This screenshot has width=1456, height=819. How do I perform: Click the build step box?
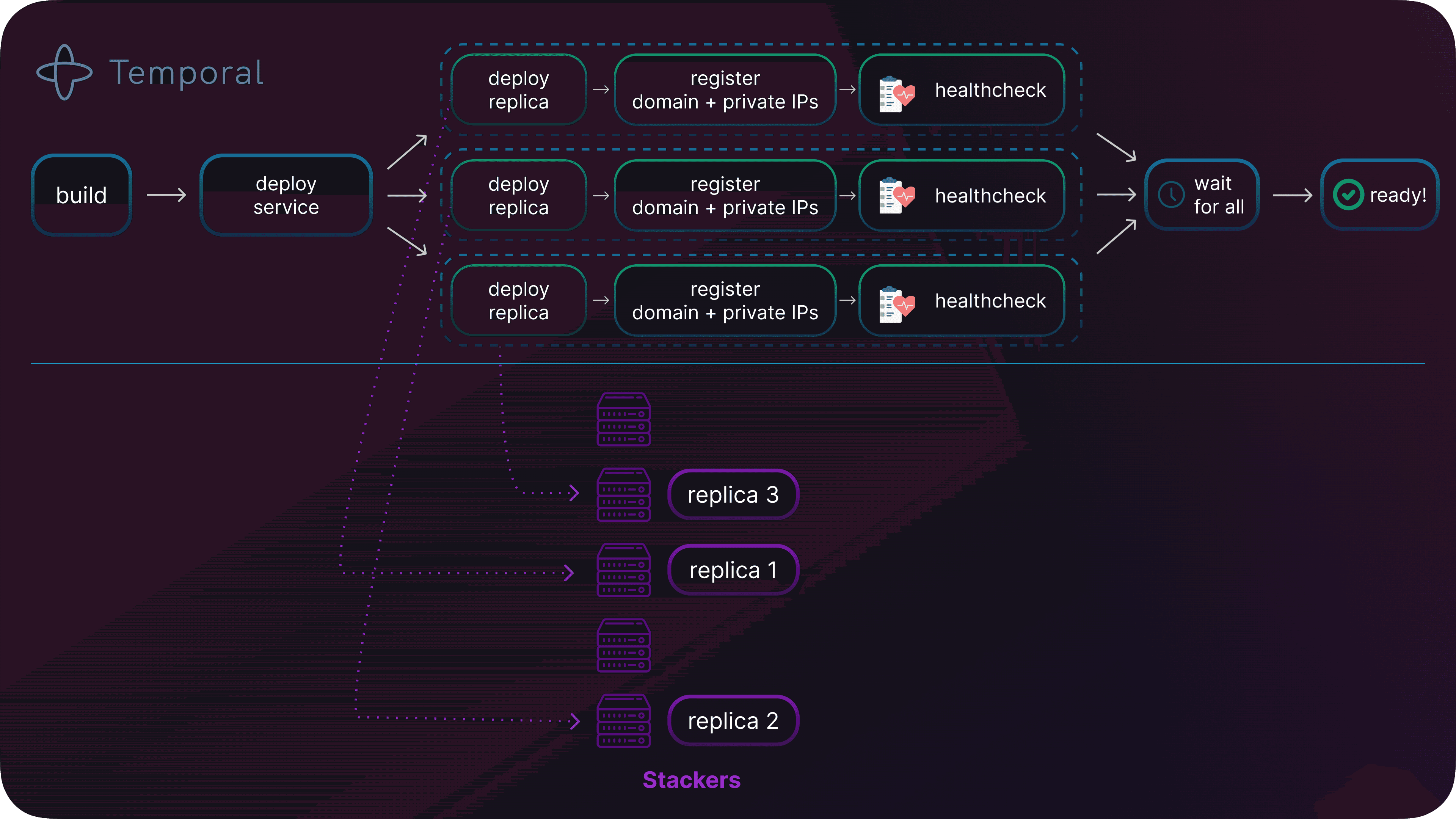pyautogui.click(x=82, y=195)
